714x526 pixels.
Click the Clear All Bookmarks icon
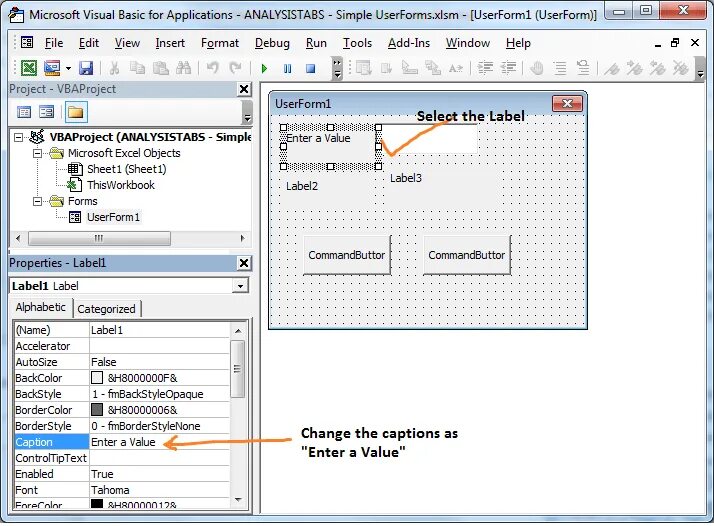[681, 69]
